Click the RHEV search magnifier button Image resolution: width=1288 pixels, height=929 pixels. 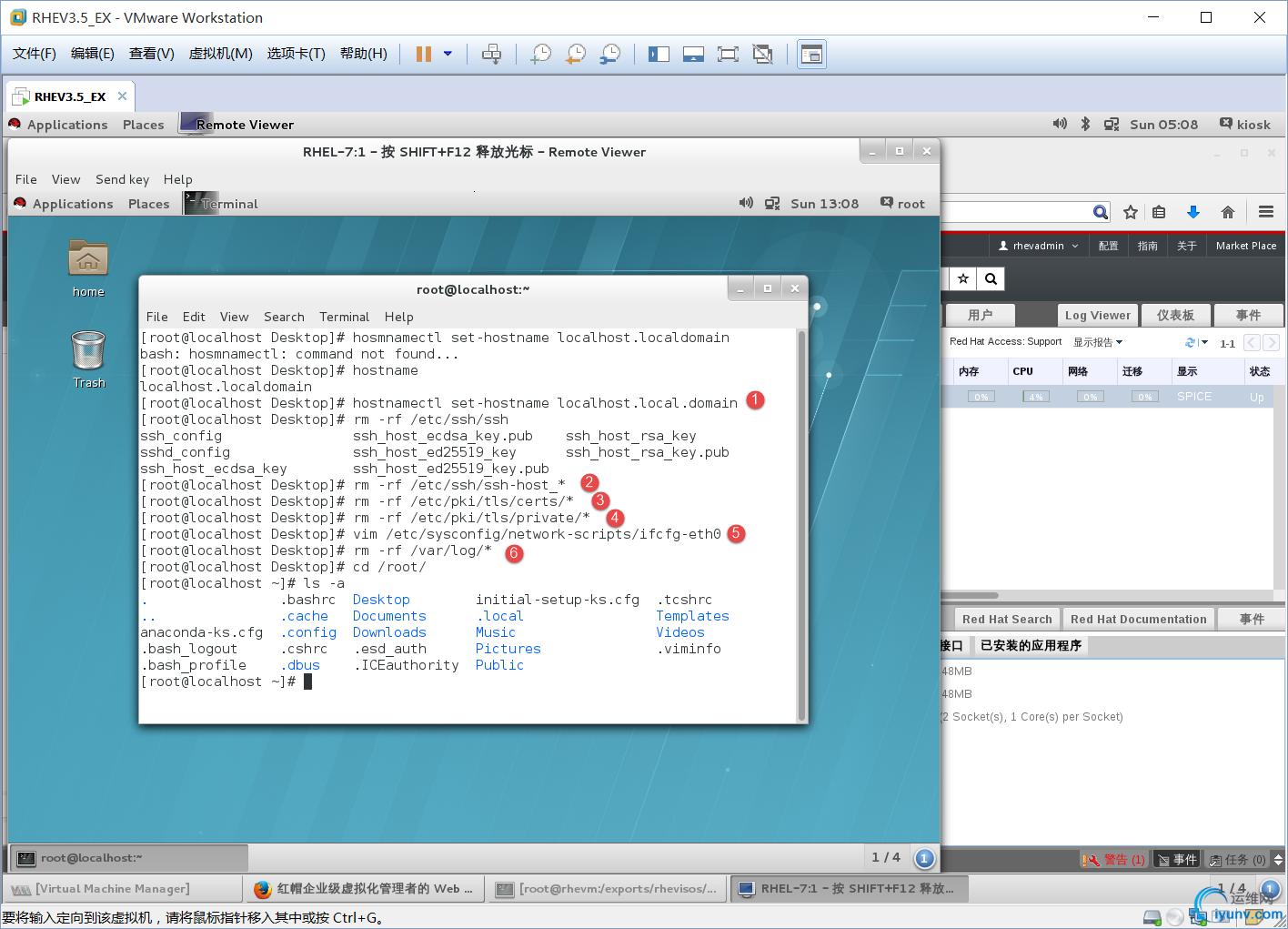click(x=991, y=278)
